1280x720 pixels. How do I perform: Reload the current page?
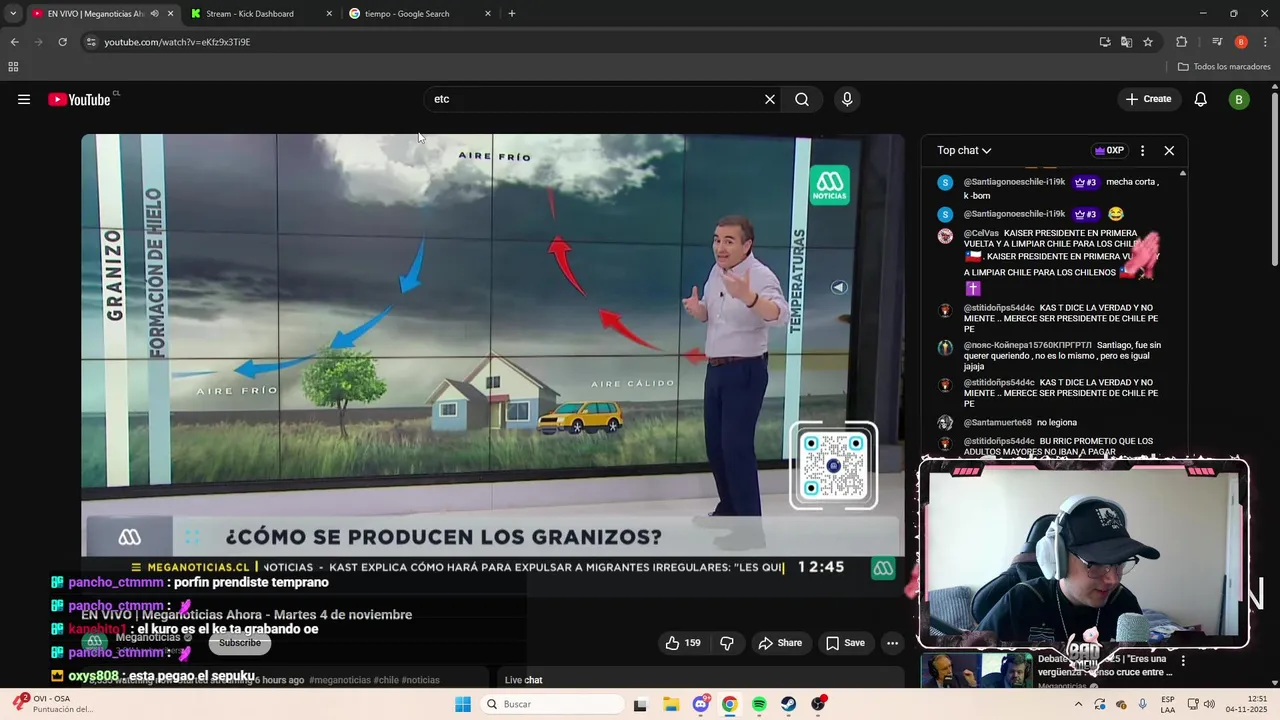coord(62,42)
